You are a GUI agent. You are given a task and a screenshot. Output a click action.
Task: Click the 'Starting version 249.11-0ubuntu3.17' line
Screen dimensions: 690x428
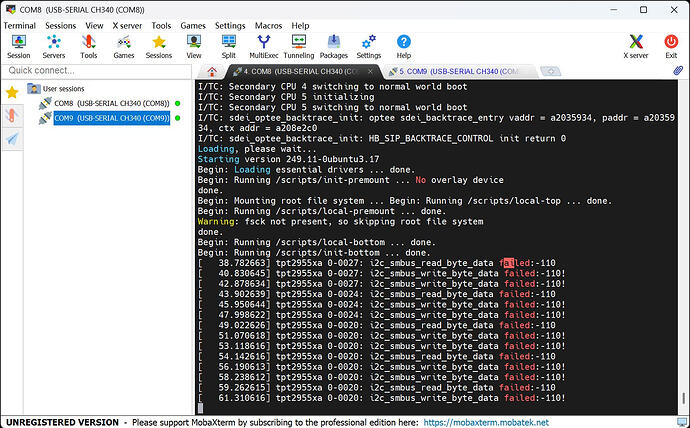[x=288, y=159]
